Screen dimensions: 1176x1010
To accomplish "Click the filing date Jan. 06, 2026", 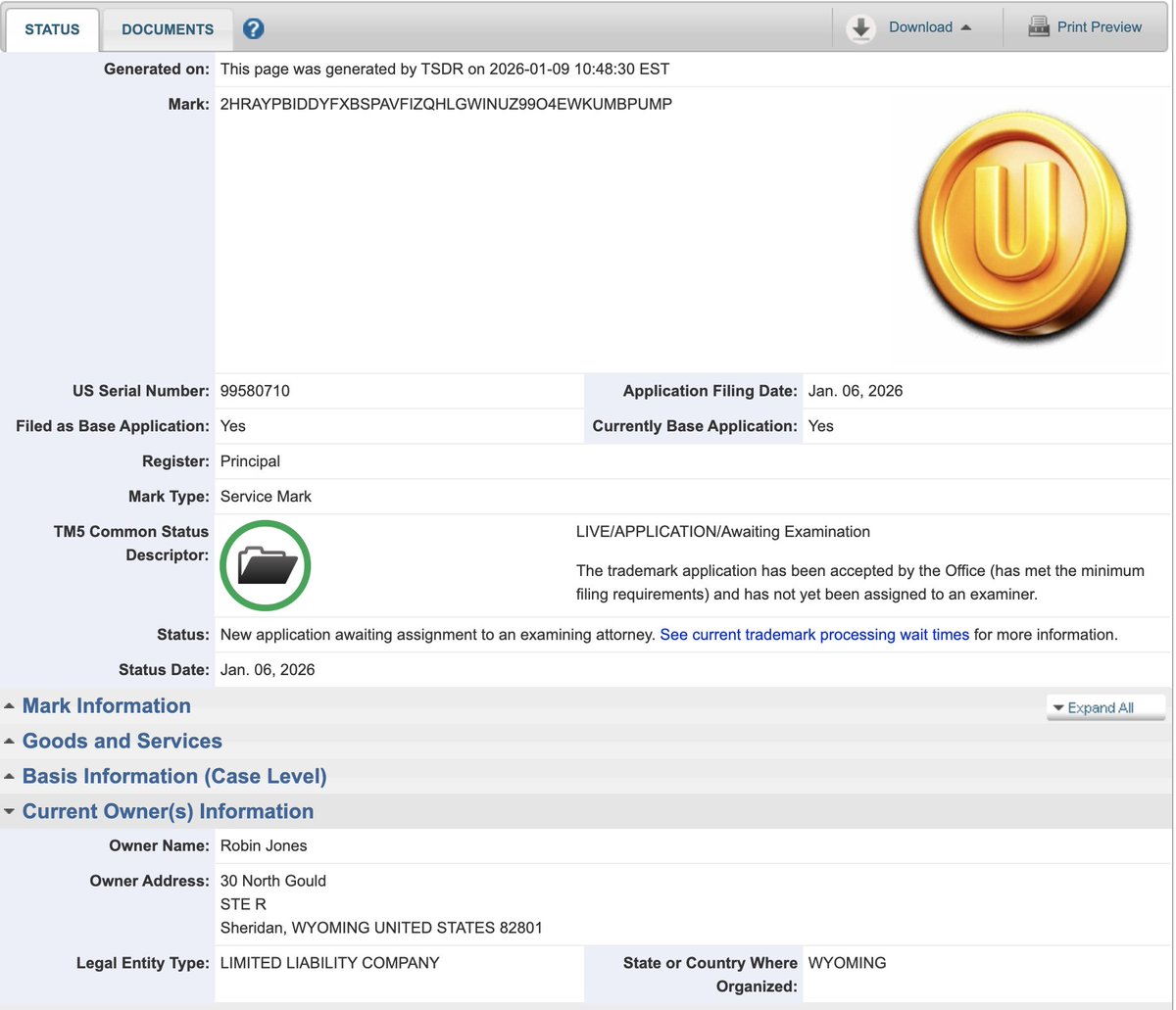I will [x=856, y=391].
